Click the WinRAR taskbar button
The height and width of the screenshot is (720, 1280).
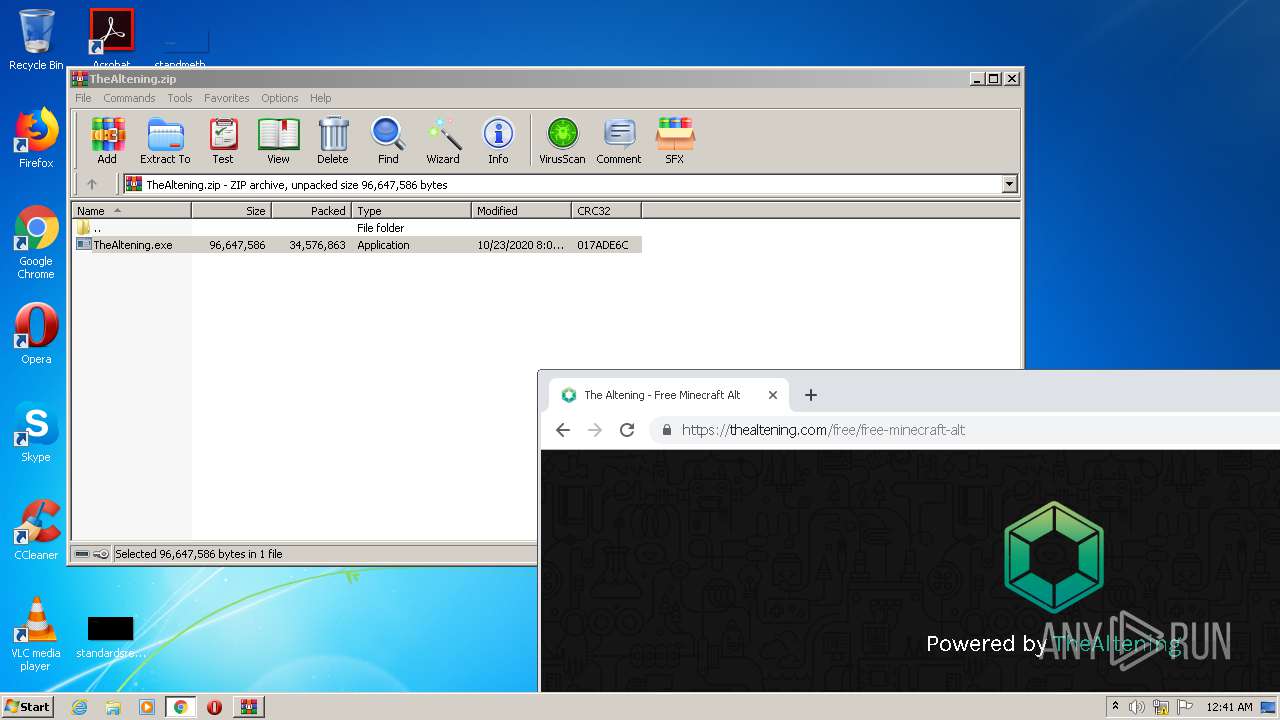(x=248, y=707)
